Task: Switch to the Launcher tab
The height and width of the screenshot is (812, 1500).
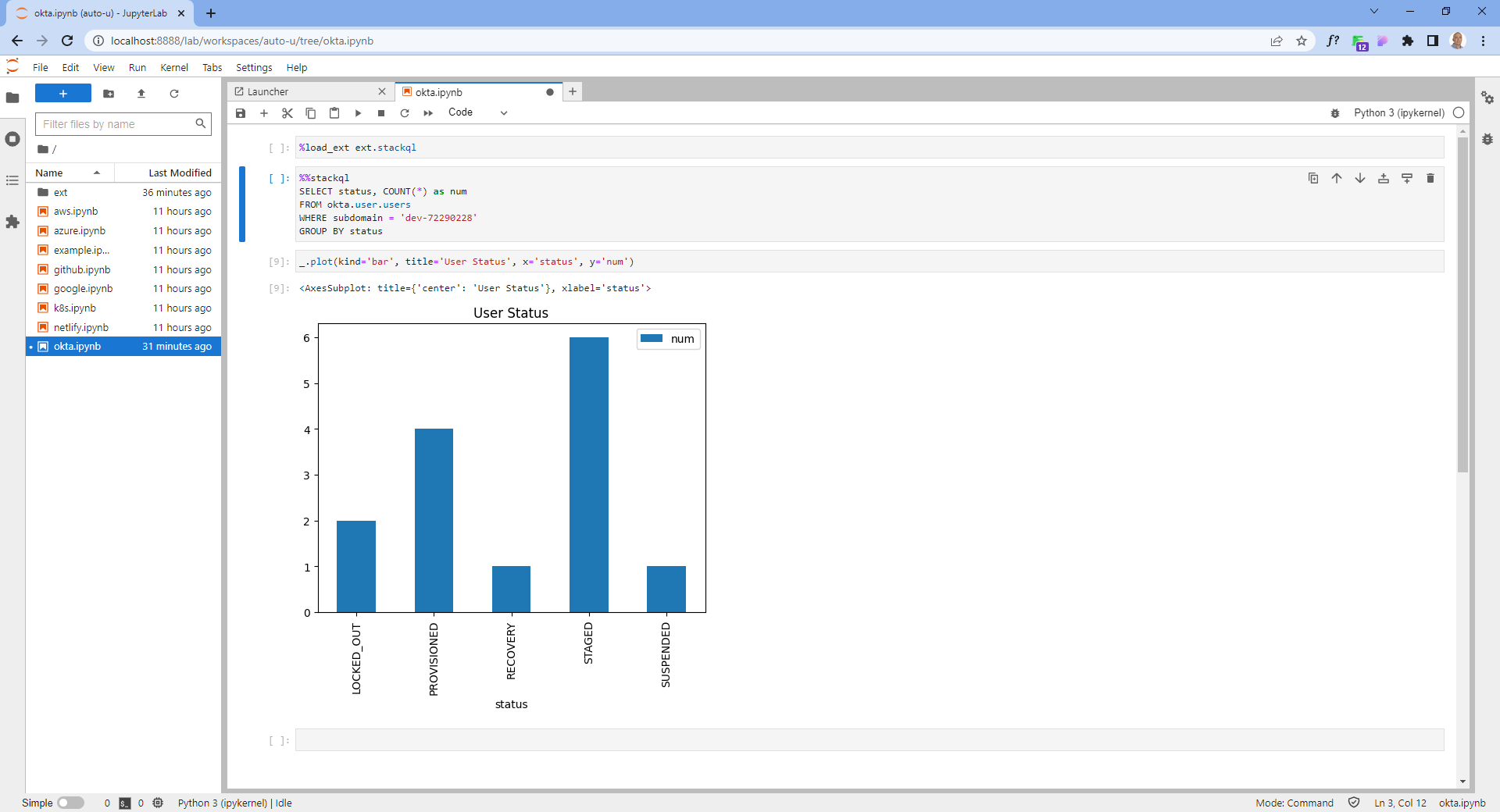Action: pyautogui.click(x=270, y=91)
